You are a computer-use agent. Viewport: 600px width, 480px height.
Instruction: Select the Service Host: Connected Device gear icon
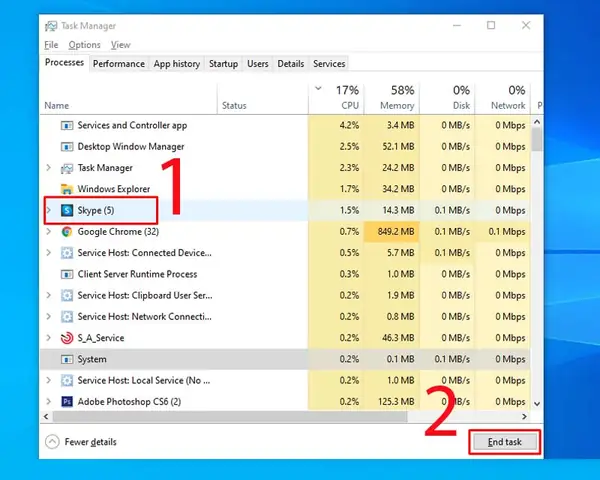(67, 253)
